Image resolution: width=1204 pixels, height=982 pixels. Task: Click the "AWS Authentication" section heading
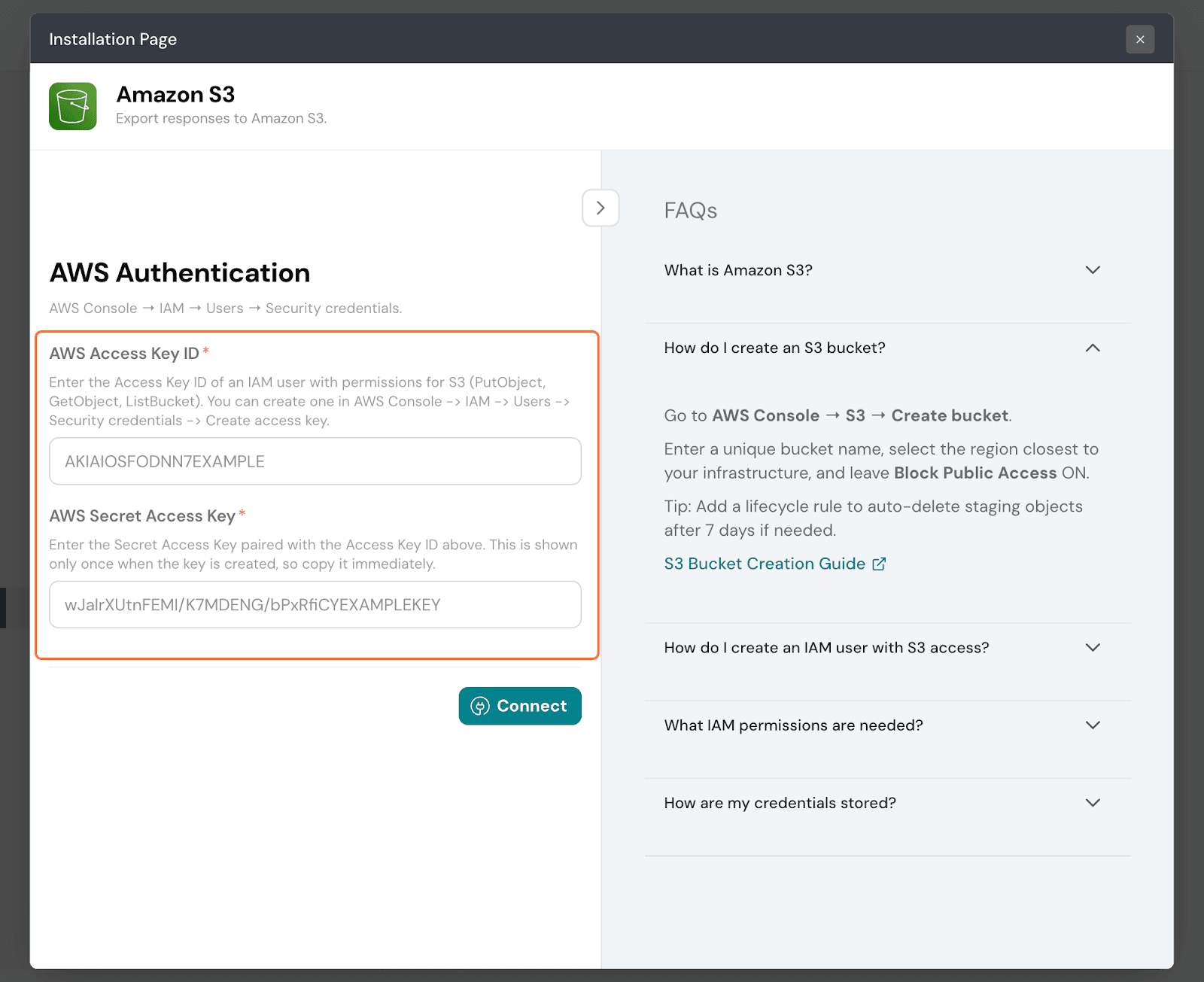pyautogui.click(x=180, y=272)
